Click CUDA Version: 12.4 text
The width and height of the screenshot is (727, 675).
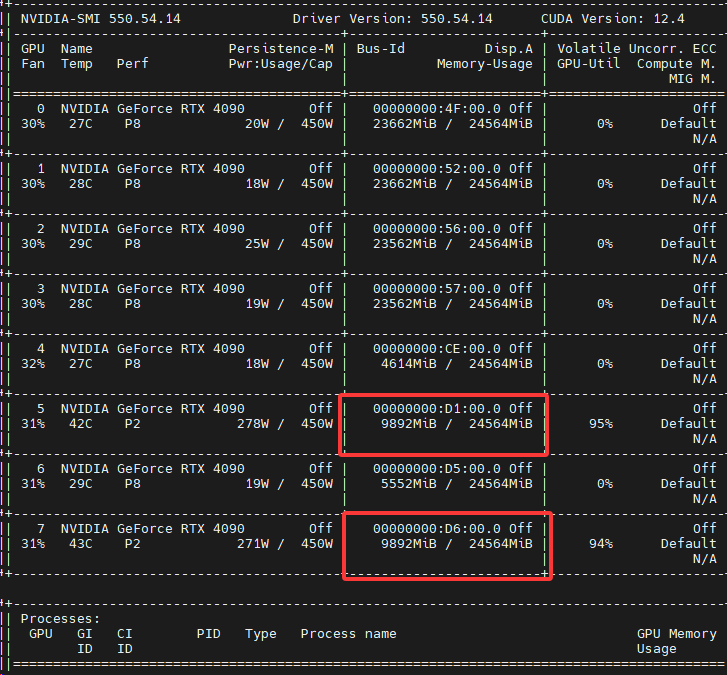(x=612, y=19)
